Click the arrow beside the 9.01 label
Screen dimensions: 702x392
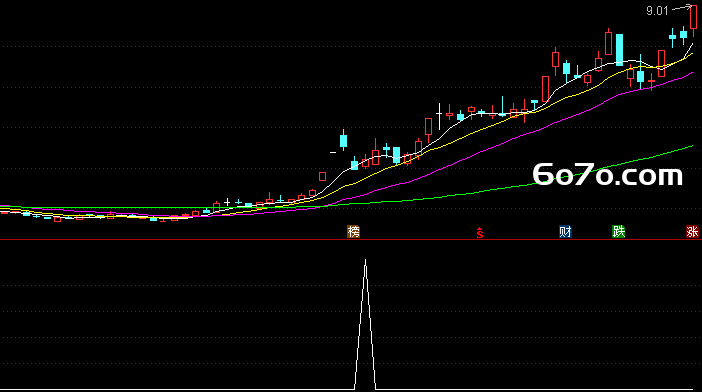[681, 8]
